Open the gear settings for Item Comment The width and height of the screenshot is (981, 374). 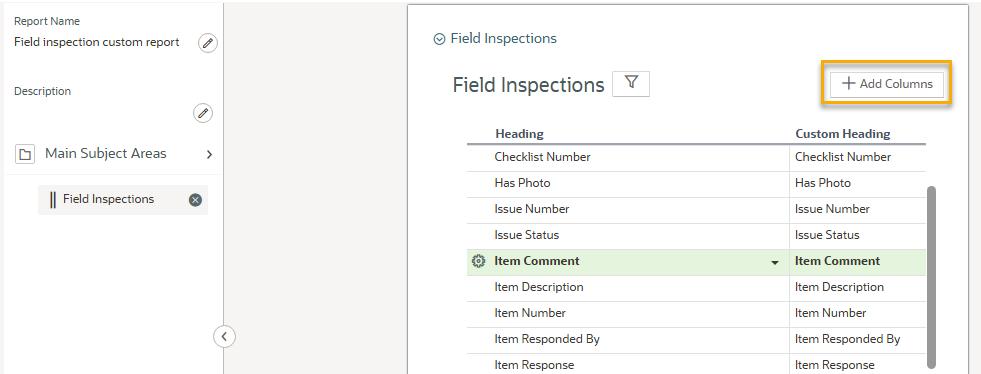click(x=479, y=261)
